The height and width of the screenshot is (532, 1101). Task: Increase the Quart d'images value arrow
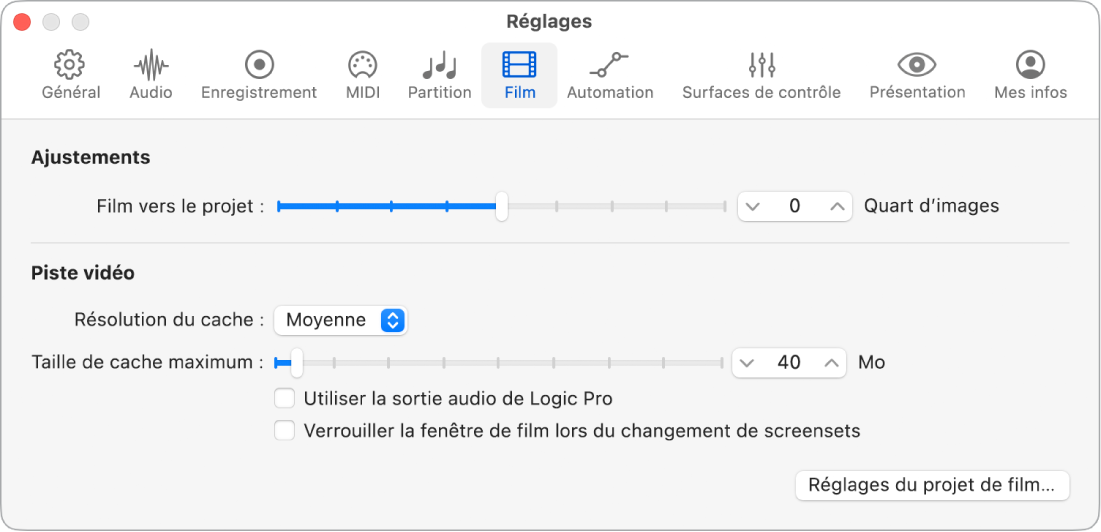[x=836, y=206]
